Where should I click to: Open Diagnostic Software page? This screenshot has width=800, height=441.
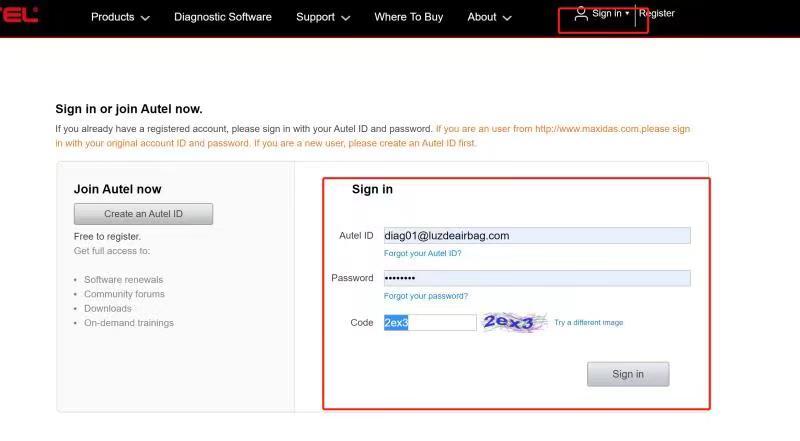(222, 17)
